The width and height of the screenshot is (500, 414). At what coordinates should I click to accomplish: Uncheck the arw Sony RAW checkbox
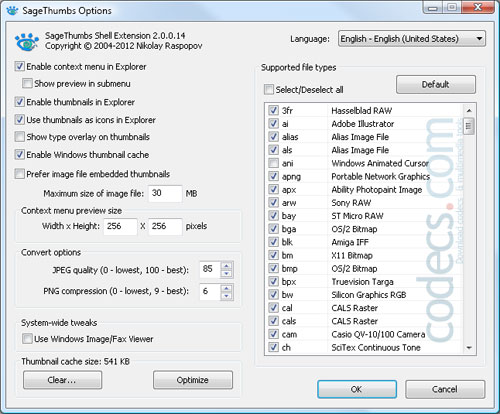pyautogui.click(x=273, y=203)
